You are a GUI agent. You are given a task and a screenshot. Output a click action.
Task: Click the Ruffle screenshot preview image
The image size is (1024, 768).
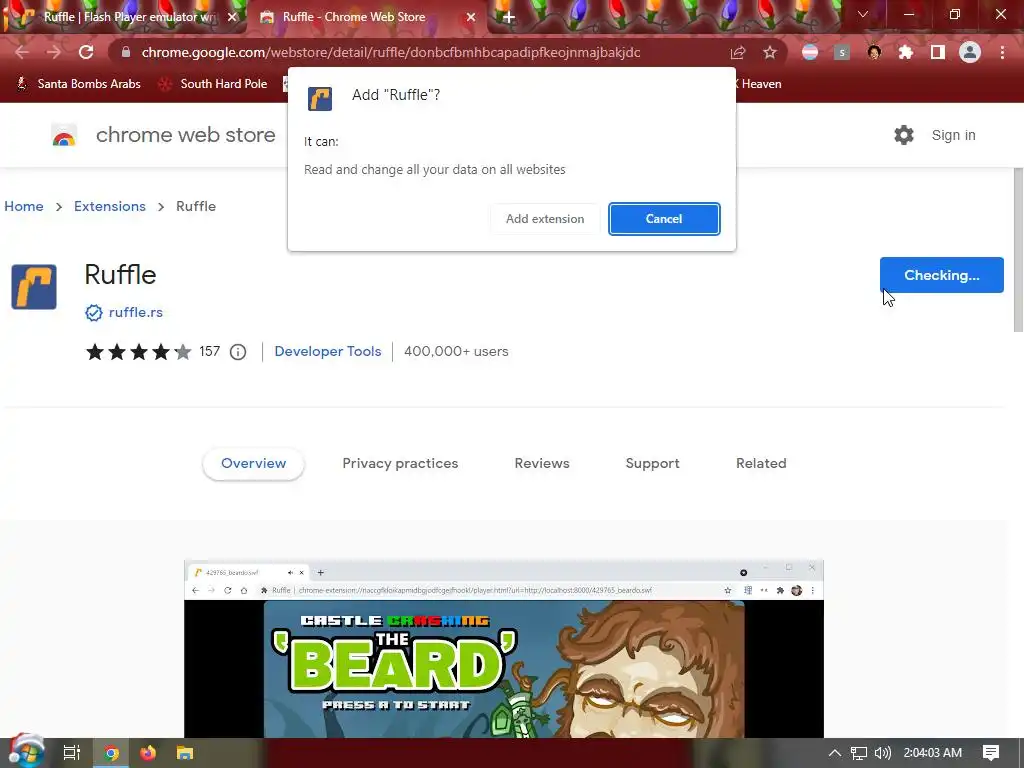click(x=504, y=648)
